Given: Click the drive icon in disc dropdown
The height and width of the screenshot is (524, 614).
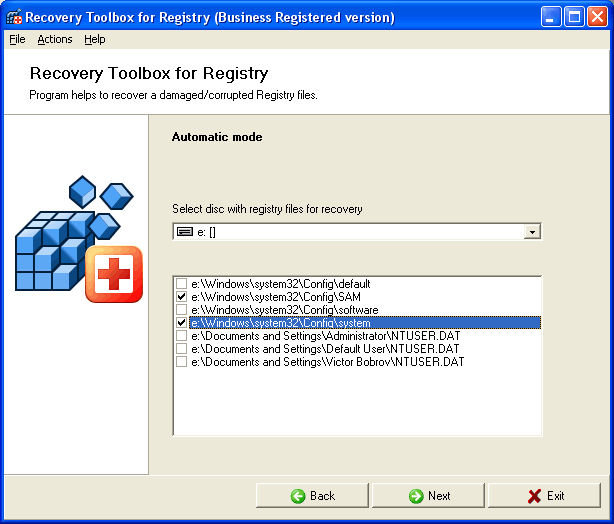Looking at the screenshot, I should [x=185, y=232].
